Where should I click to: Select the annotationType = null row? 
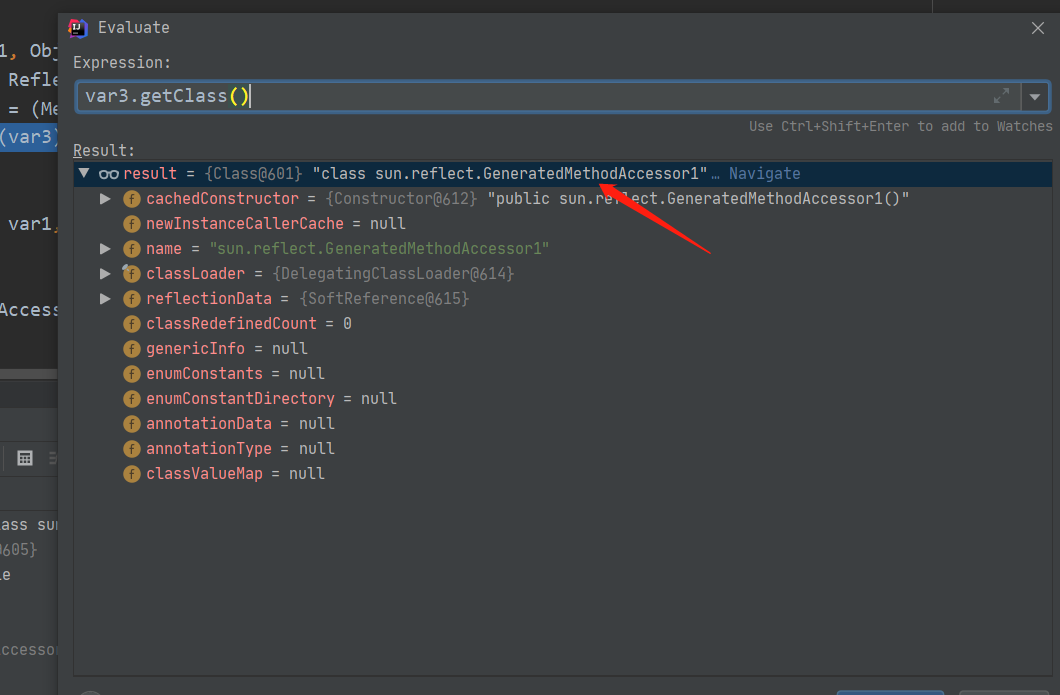(x=562, y=449)
